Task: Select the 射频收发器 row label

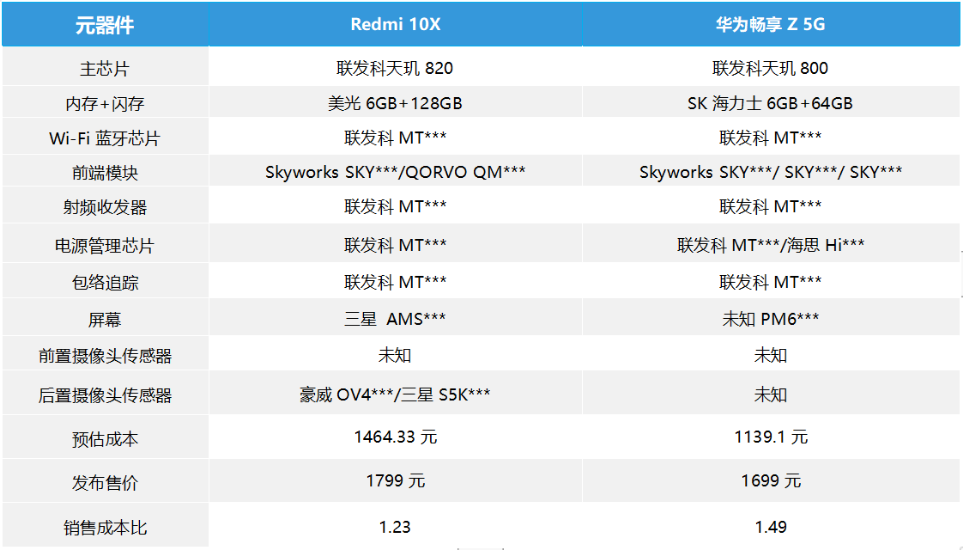Action: [104, 207]
